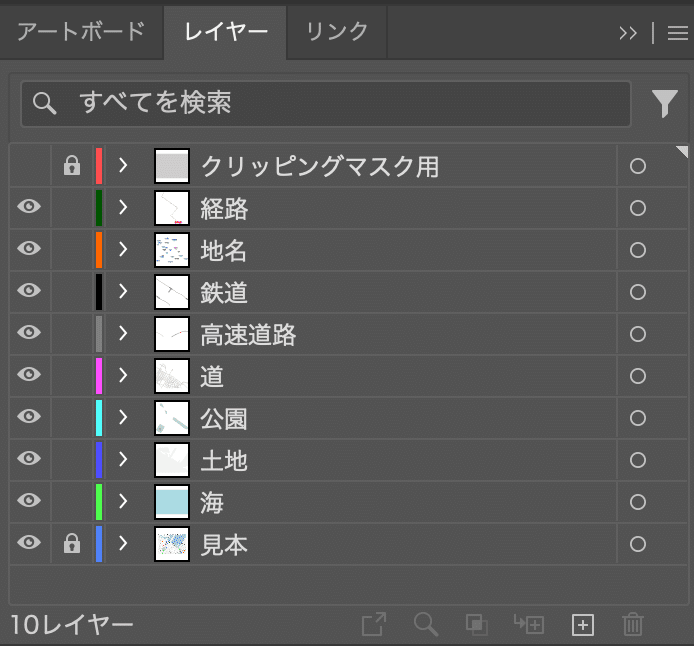
Task: Click the 道 layer target circle
Action: point(638,376)
